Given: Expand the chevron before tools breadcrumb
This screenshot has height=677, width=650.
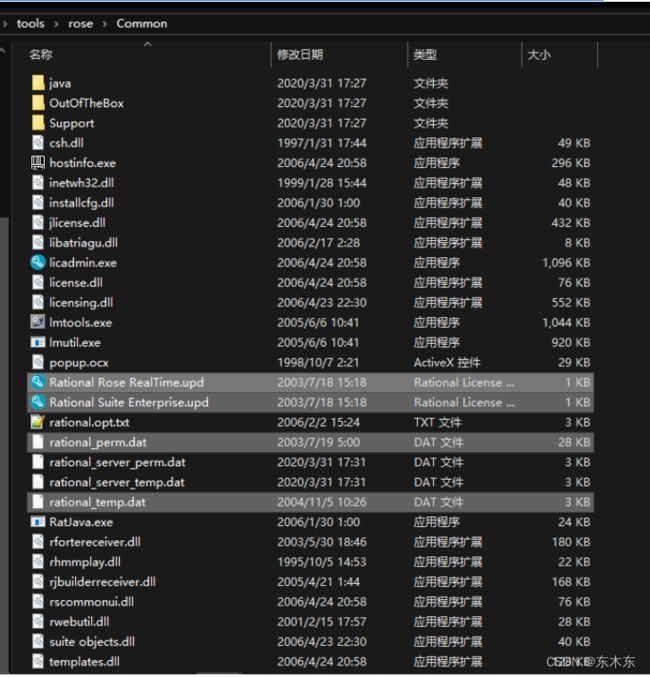Looking at the screenshot, I should coord(5,24).
